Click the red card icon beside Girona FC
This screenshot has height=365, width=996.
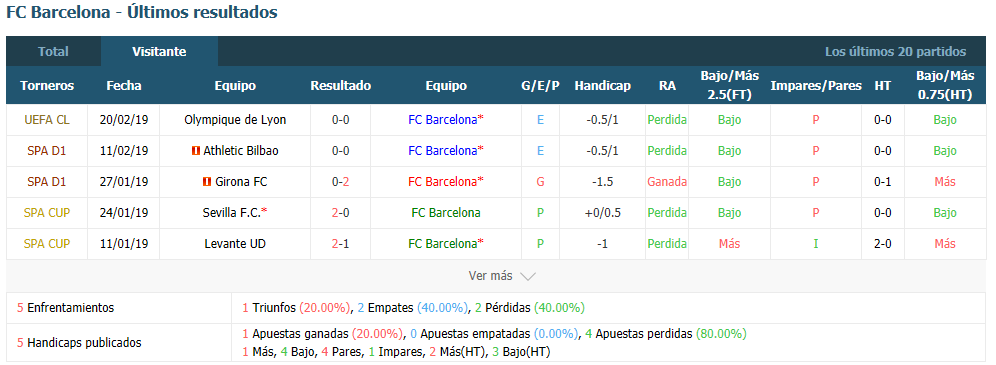[x=206, y=182]
